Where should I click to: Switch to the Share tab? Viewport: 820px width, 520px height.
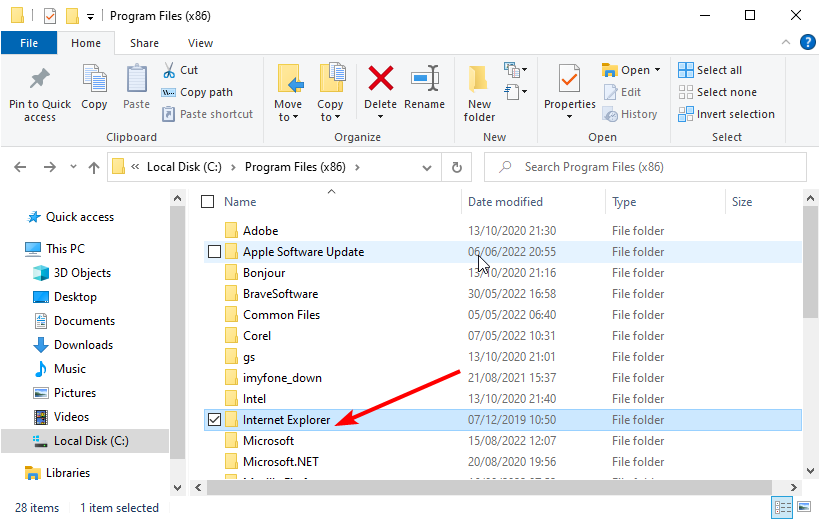pyautogui.click(x=144, y=43)
